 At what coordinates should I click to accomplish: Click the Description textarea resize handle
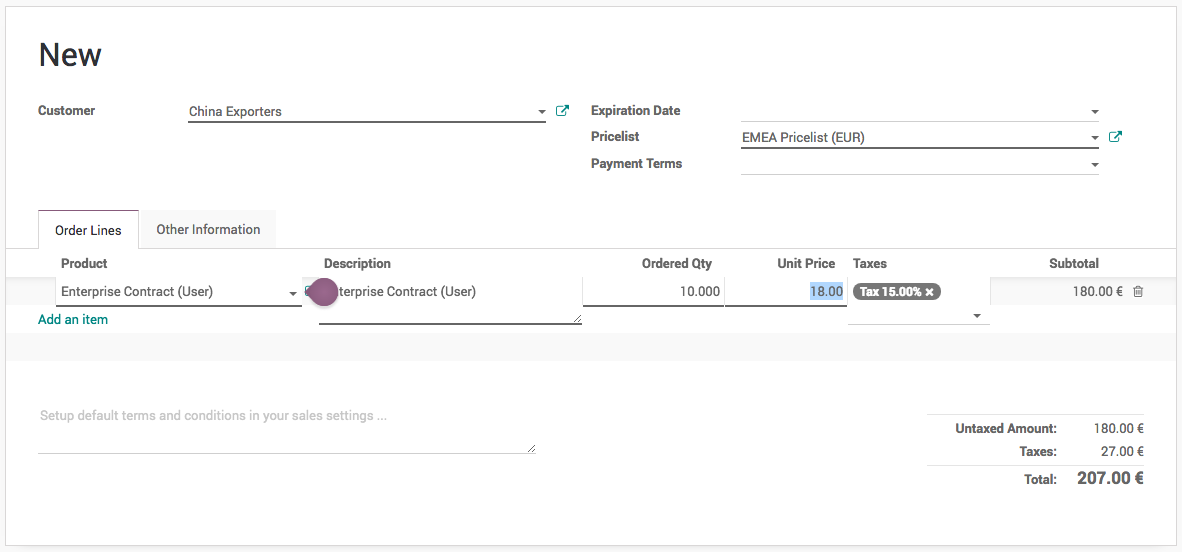[577, 319]
